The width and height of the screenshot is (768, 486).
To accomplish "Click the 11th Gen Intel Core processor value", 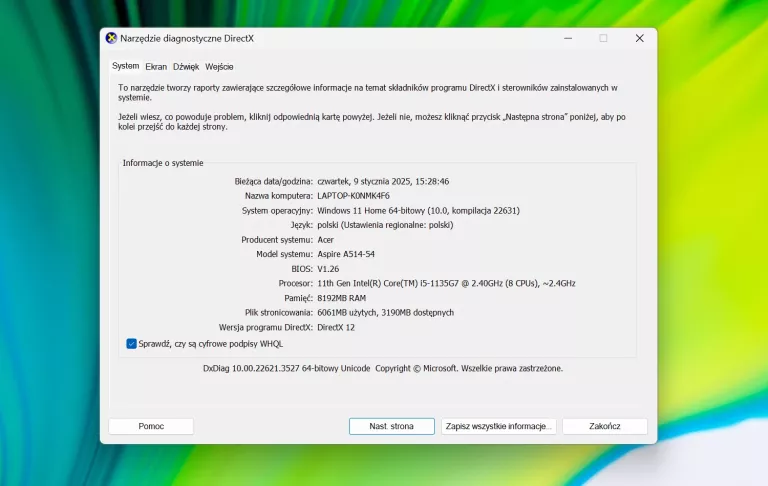I will click(446, 283).
